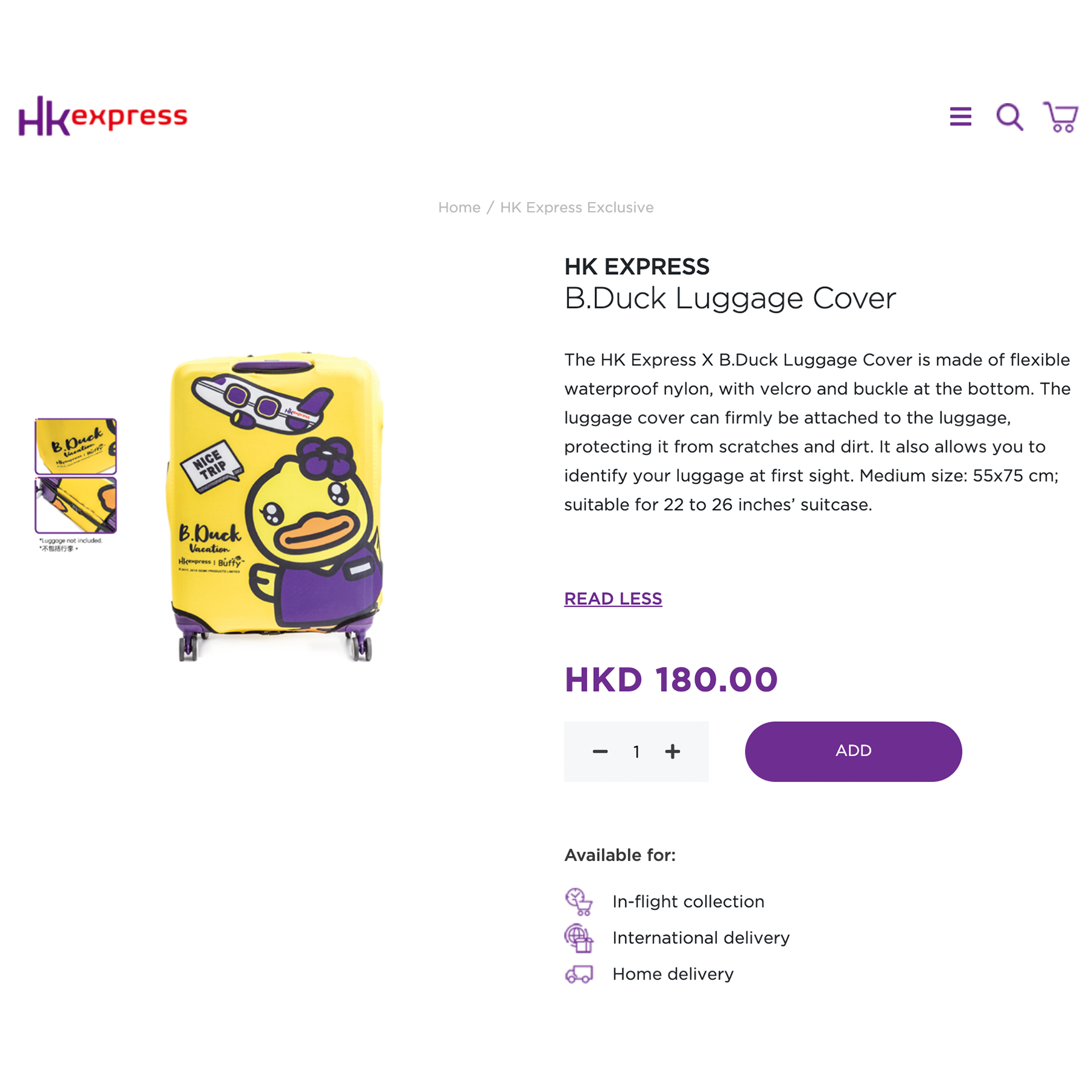Click the HKD 180.00 price text
This screenshot has height=1092, width=1092.
pyautogui.click(x=671, y=679)
